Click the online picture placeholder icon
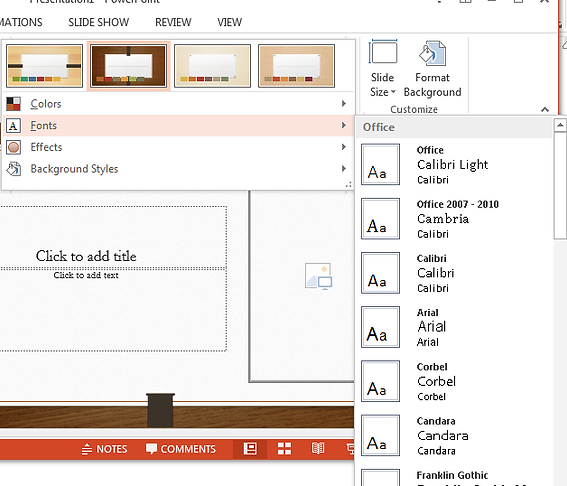The height and width of the screenshot is (486, 567). pos(318,276)
